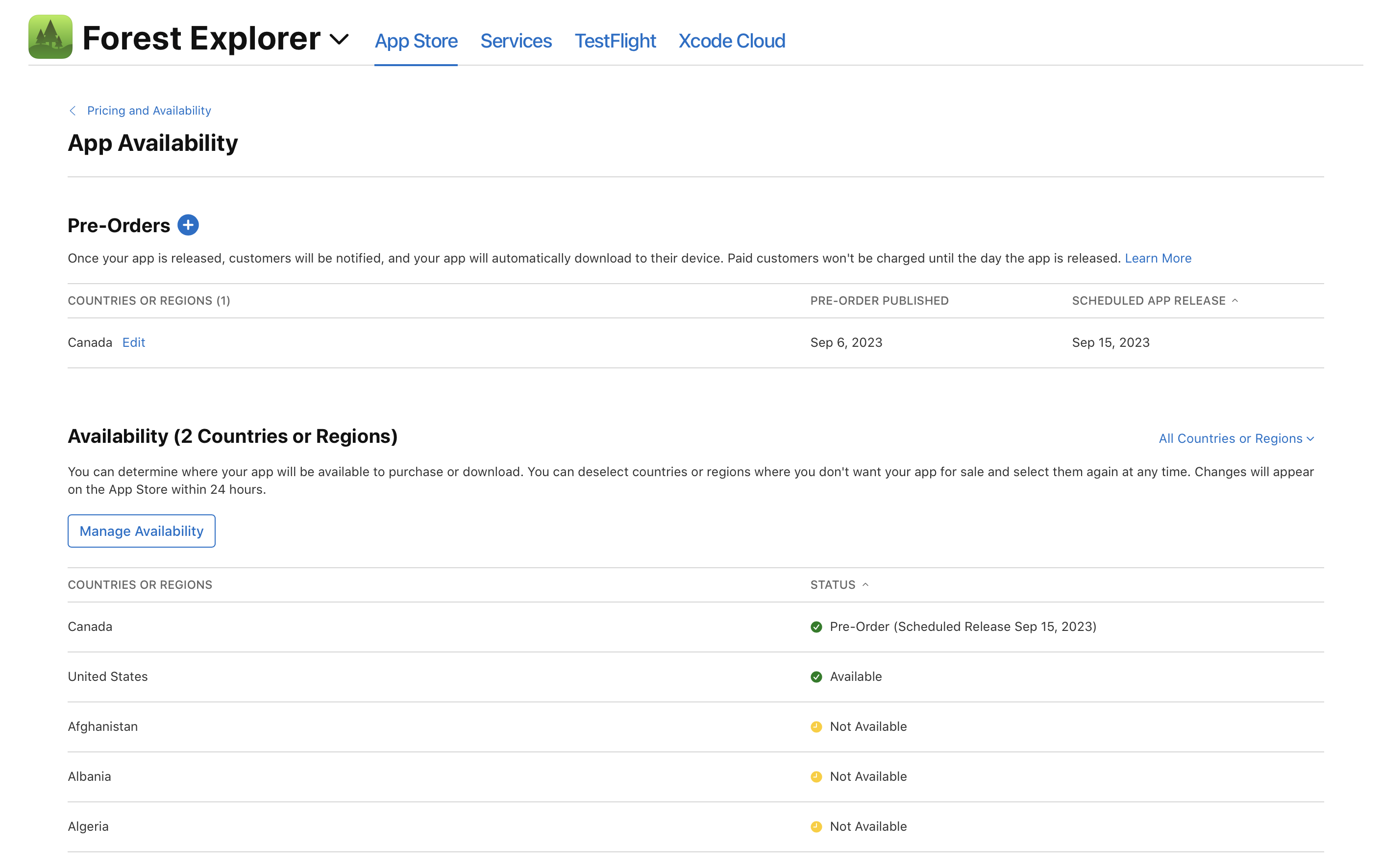1381x868 pixels.
Task: Click Albania's yellow status icon
Action: click(x=816, y=776)
